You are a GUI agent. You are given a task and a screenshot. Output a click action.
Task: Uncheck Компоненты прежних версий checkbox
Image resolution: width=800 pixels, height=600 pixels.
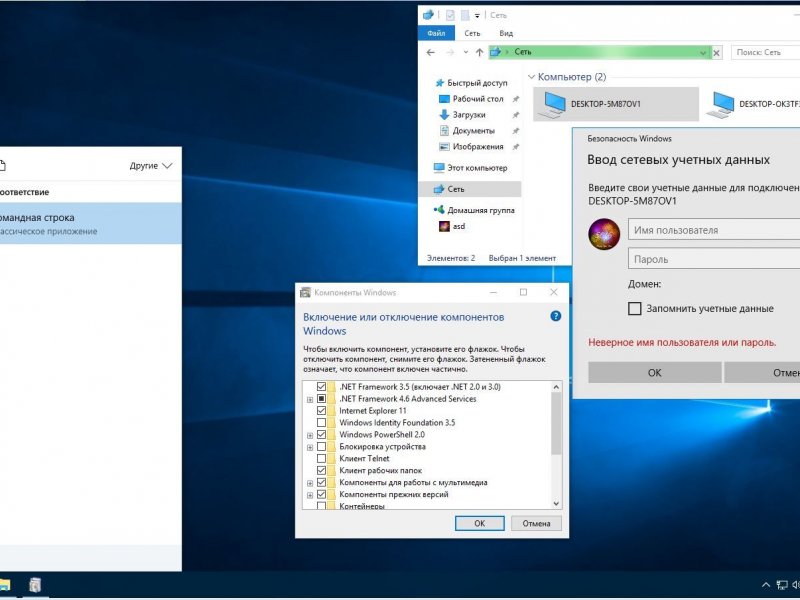pyautogui.click(x=321, y=494)
